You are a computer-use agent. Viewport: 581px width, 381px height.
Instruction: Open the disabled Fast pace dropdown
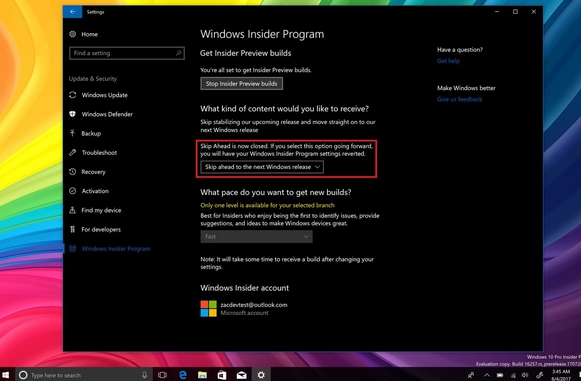click(256, 236)
